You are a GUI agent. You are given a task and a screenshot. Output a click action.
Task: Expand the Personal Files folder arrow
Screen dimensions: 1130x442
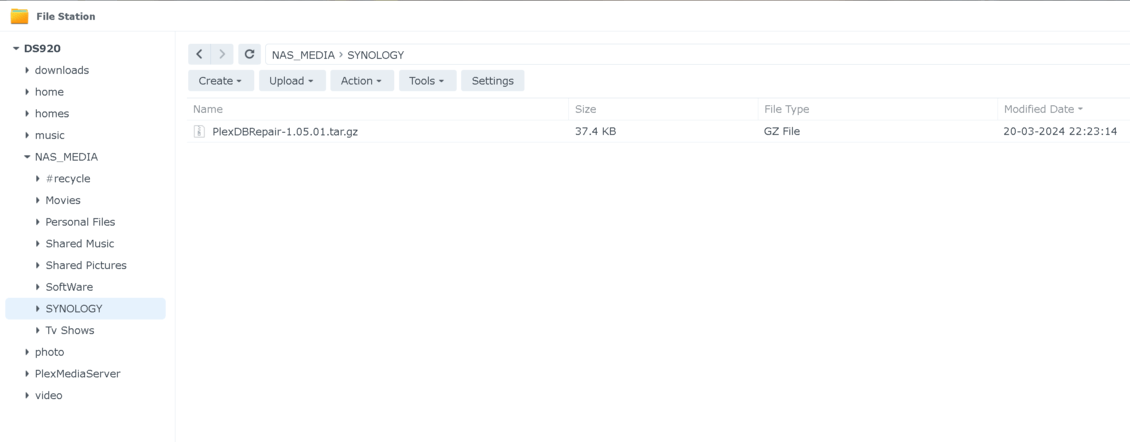click(x=37, y=221)
